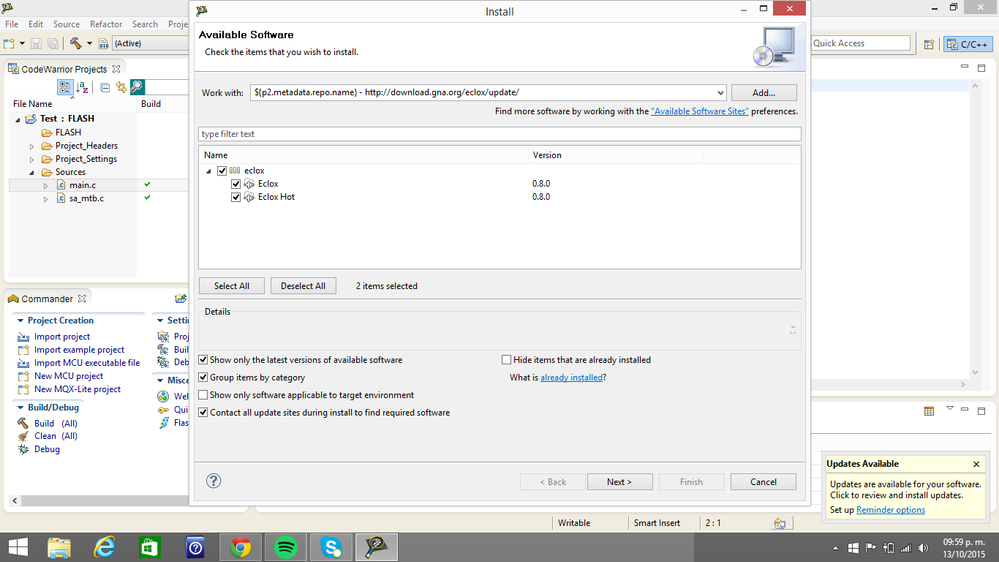Open File Explorer from the taskbar
The image size is (999, 562).
pos(59,547)
